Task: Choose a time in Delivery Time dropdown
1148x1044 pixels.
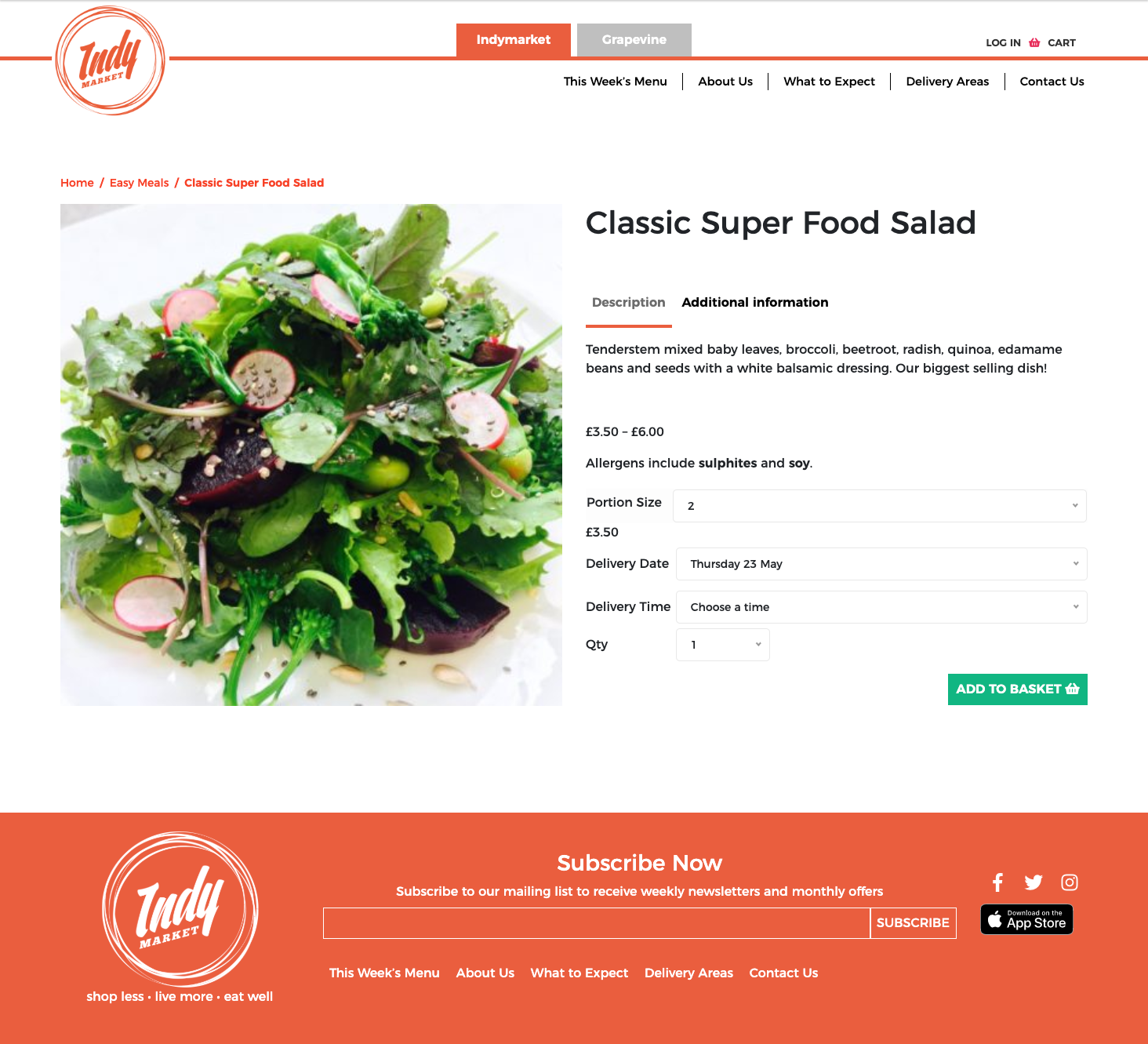Action: tap(881, 607)
